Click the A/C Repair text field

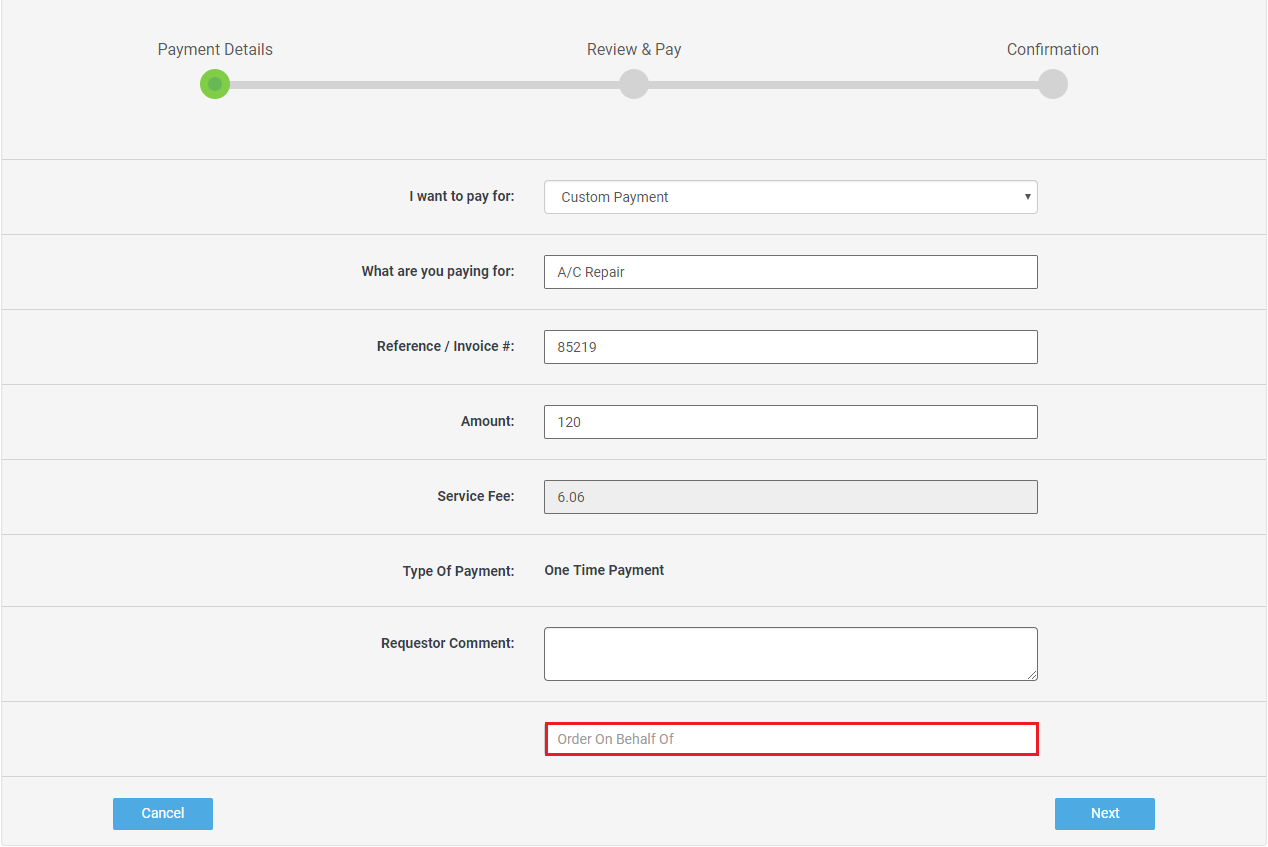[x=790, y=272]
